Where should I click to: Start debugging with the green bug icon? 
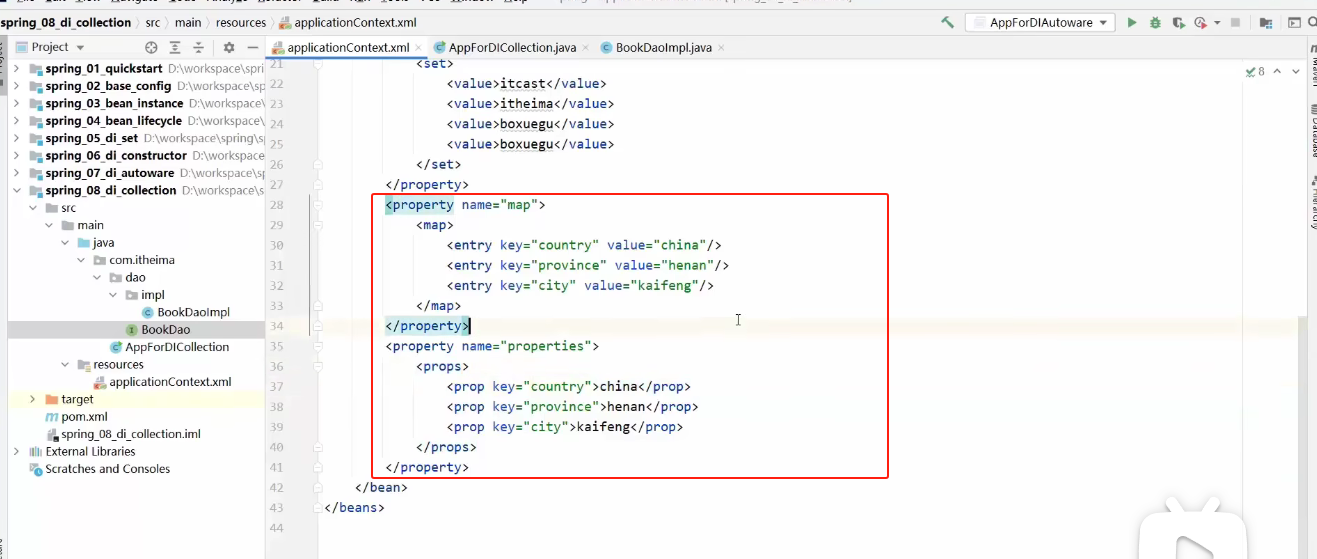pyautogui.click(x=1156, y=22)
